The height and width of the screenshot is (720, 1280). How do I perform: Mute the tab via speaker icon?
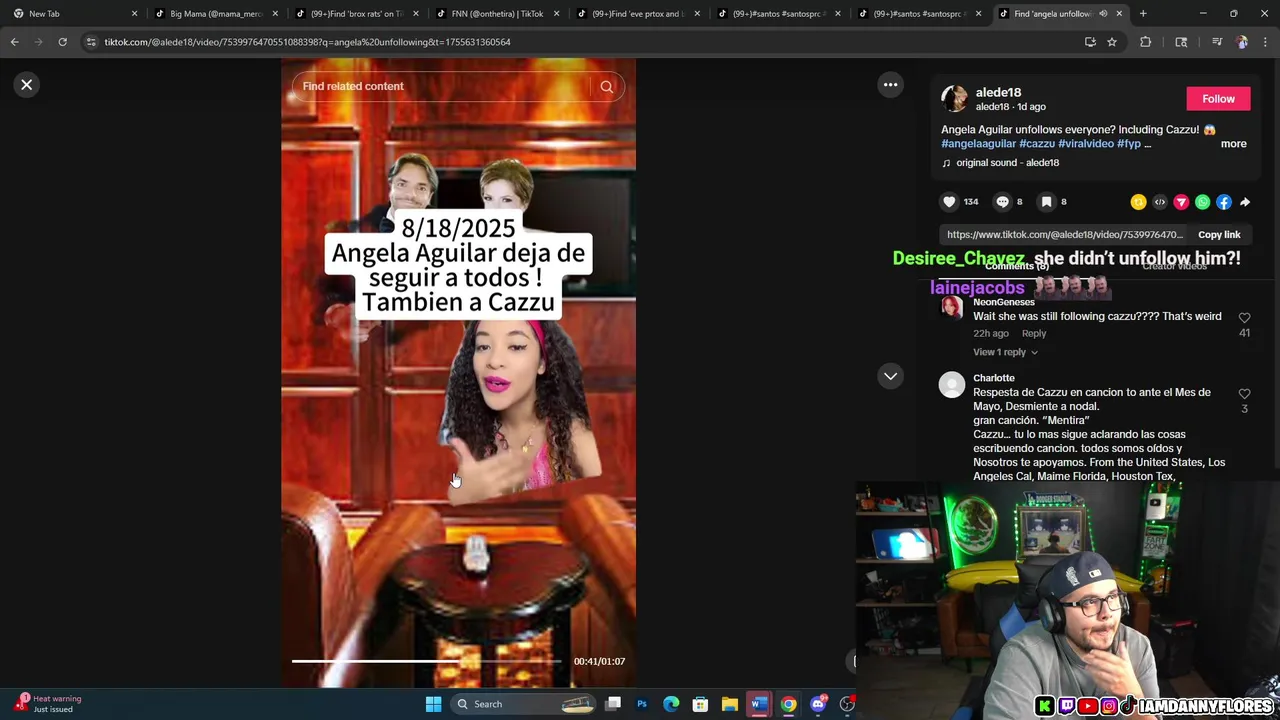click(x=1103, y=14)
